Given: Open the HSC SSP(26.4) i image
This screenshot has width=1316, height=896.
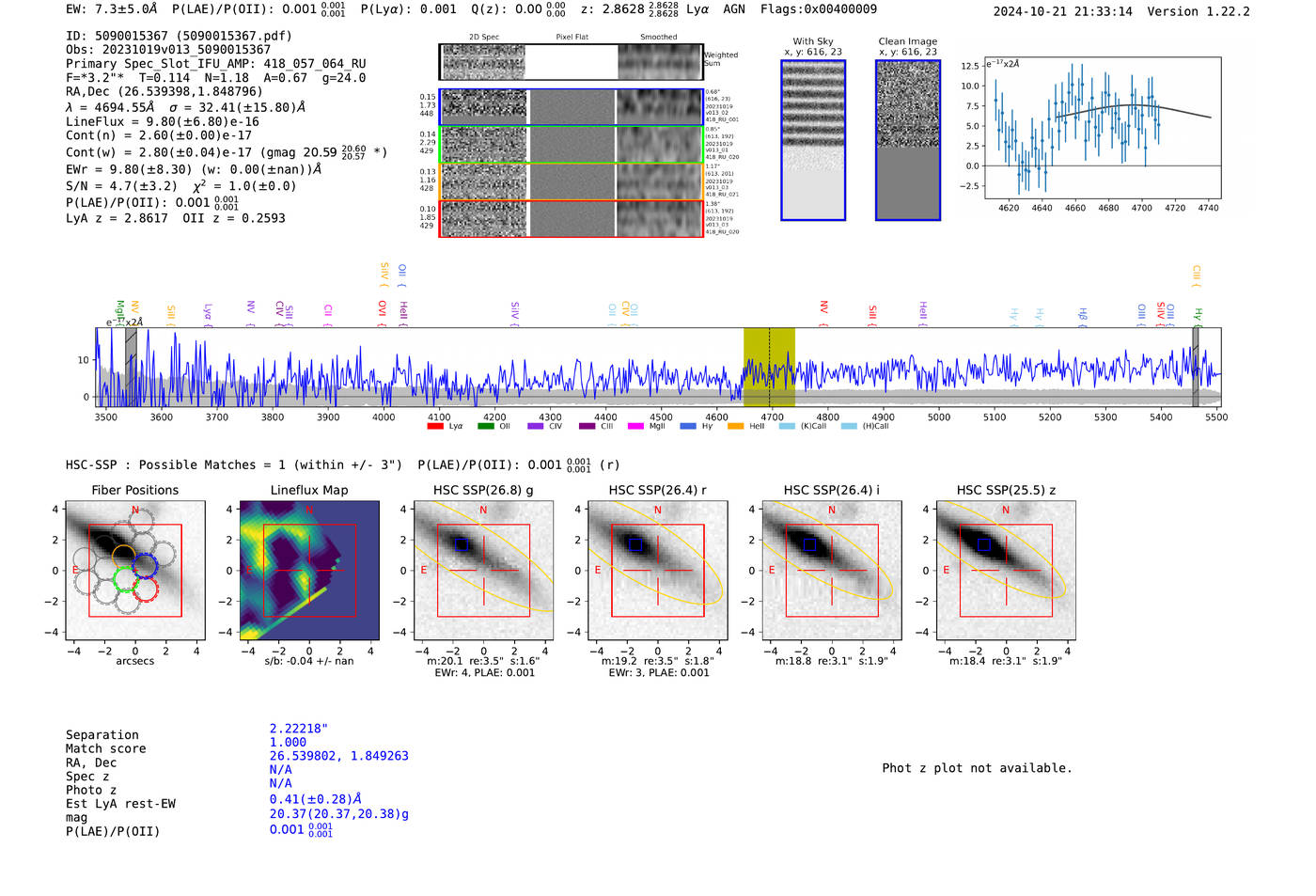Looking at the screenshot, I should pyautogui.click(x=832, y=570).
